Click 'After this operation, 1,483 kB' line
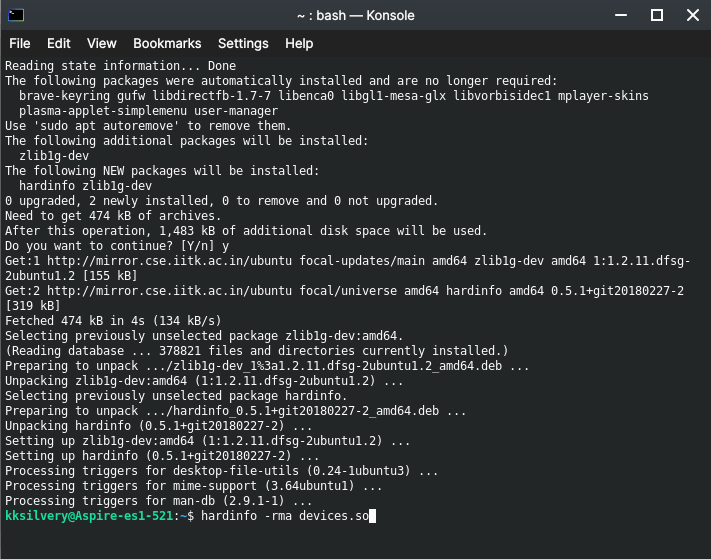Image resolution: width=711 pixels, height=559 pixels. pyautogui.click(x=246, y=231)
